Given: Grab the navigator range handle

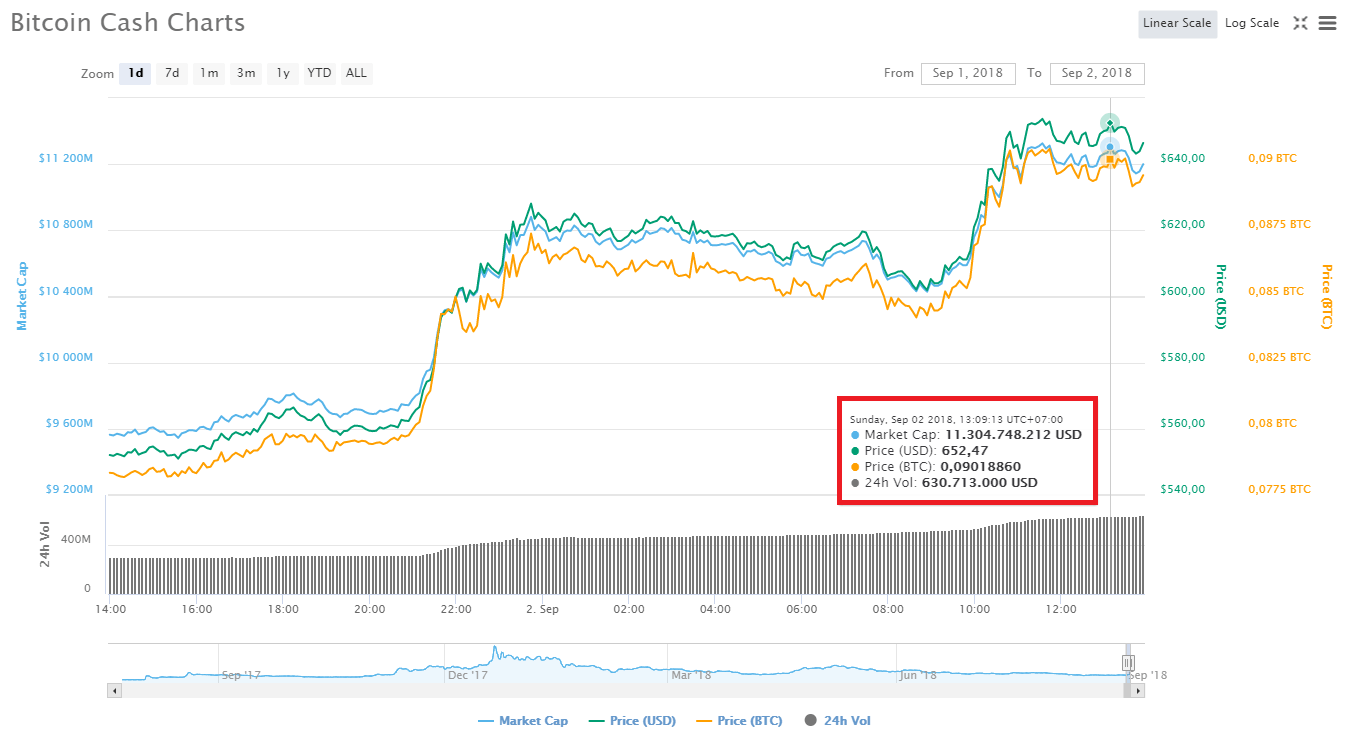Looking at the screenshot, I should click(x=1128, y=663).
